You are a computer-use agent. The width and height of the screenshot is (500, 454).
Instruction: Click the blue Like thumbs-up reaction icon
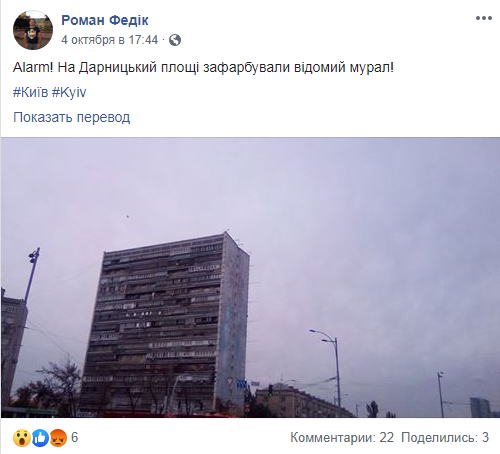(40, 438)
